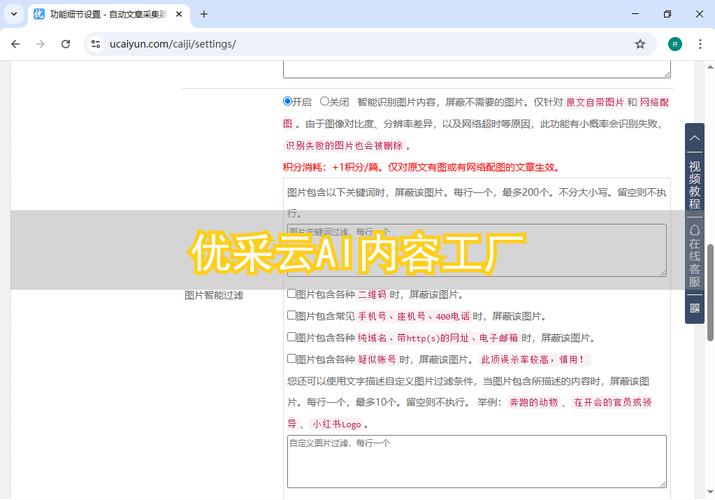
Task: Select the 开启 radio button
Action: (x=287, y=101)
